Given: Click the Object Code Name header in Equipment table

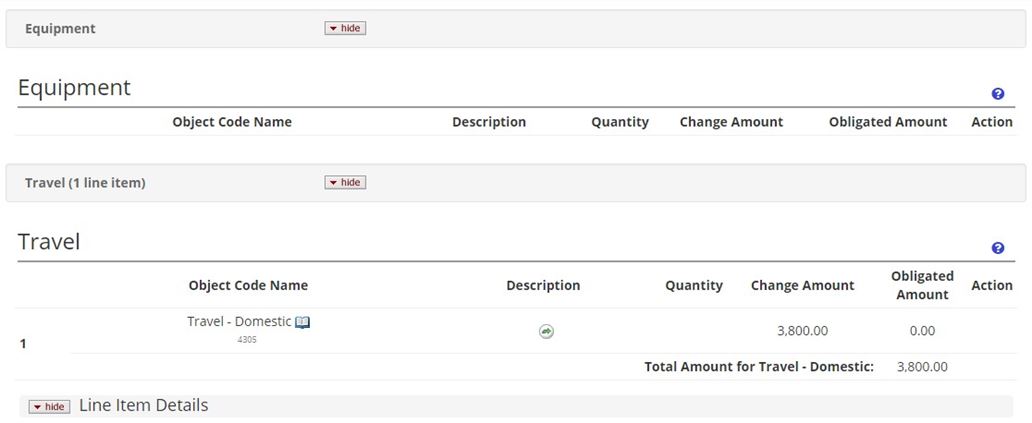Looking at the screenshot, I should coord(232,122).
